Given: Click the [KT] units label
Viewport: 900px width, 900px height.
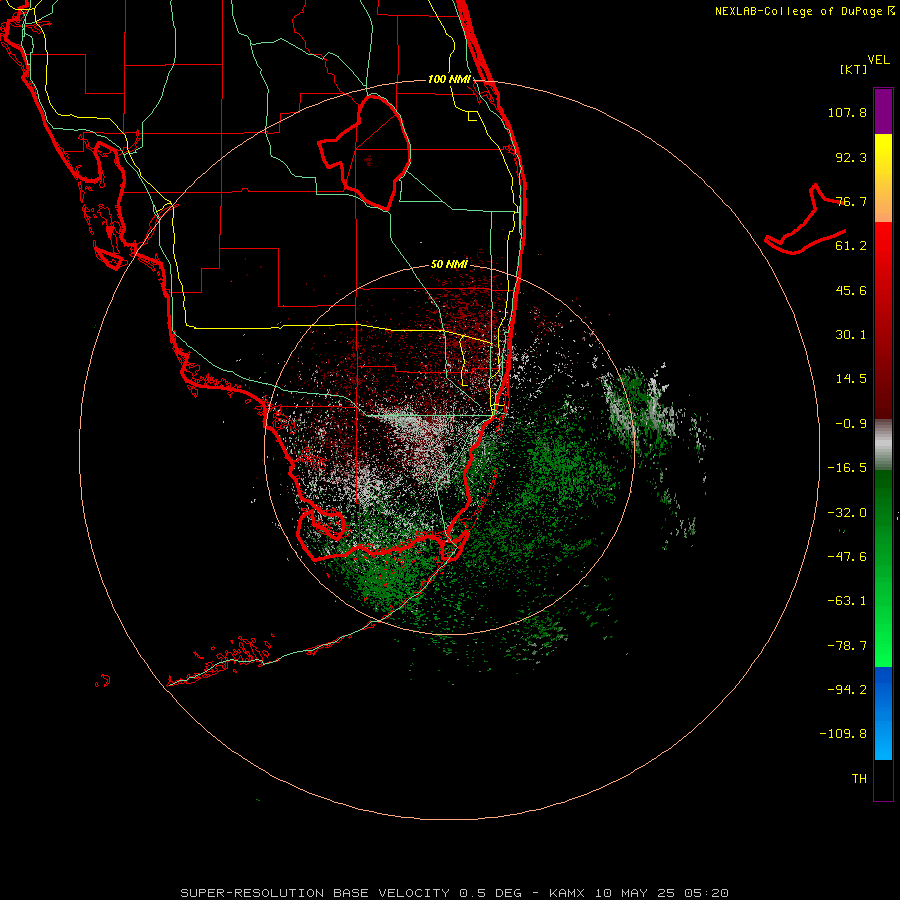Looking at the screenshot, I should coord(854,69).
